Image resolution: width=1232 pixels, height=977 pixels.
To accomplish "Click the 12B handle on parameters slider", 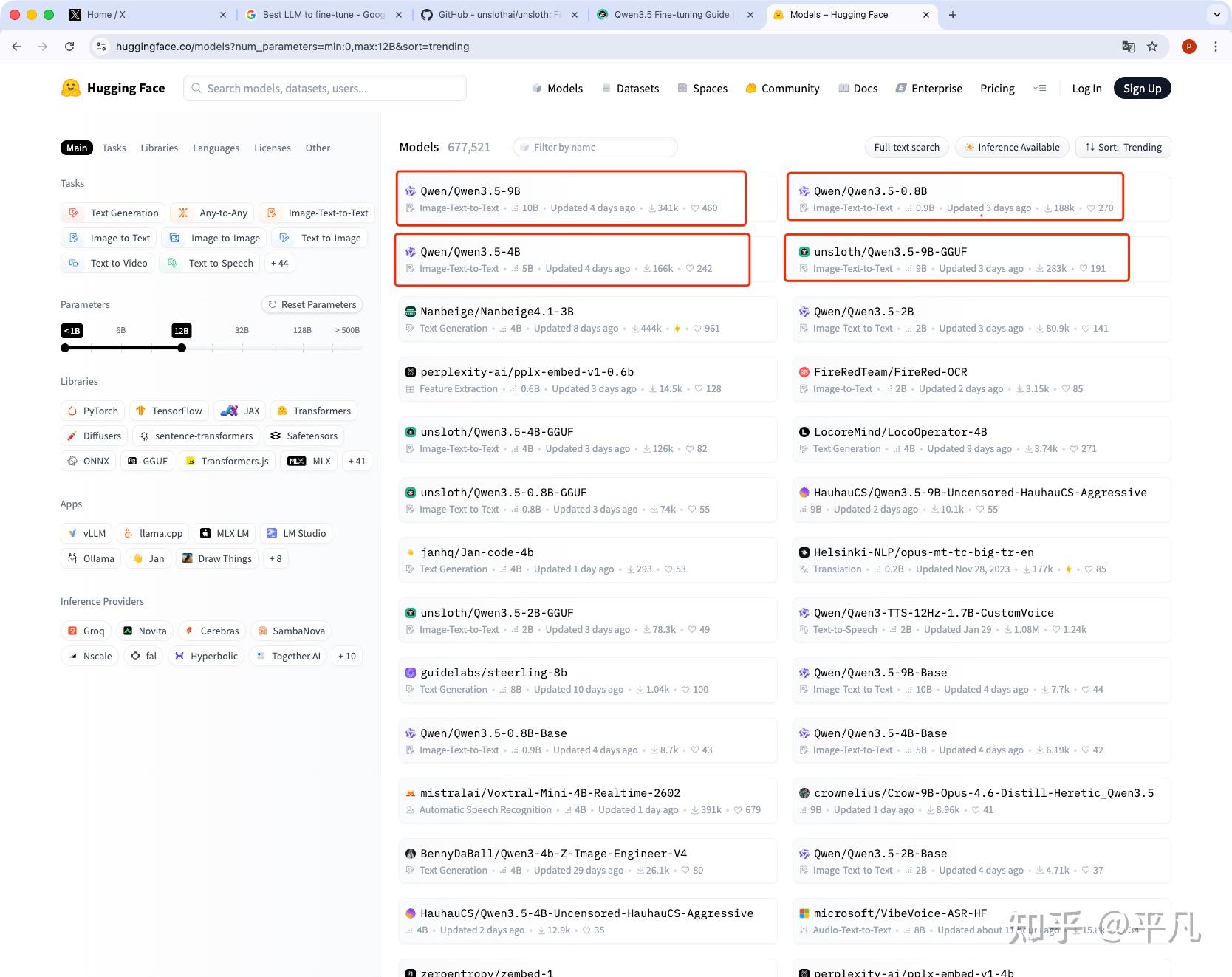I will point(182,348).
